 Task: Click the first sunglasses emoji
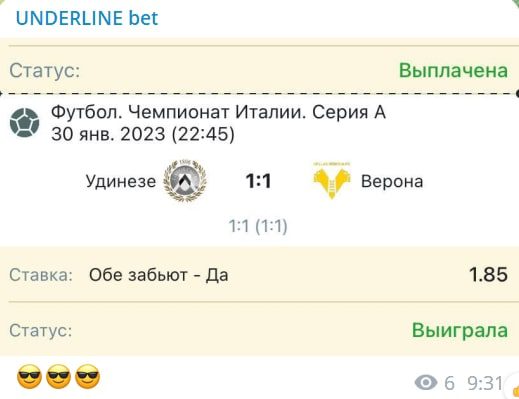click(29, 377)
